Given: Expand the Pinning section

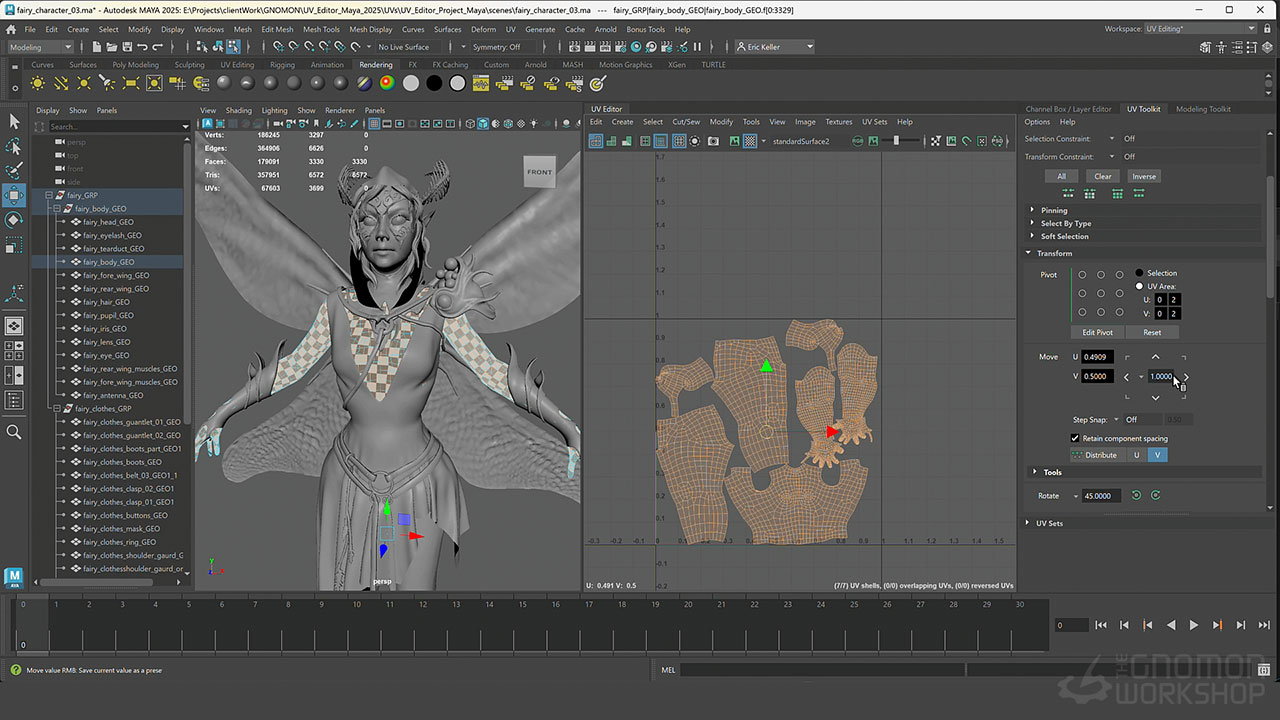Looking at the screenshot, I should [1053, 210].
